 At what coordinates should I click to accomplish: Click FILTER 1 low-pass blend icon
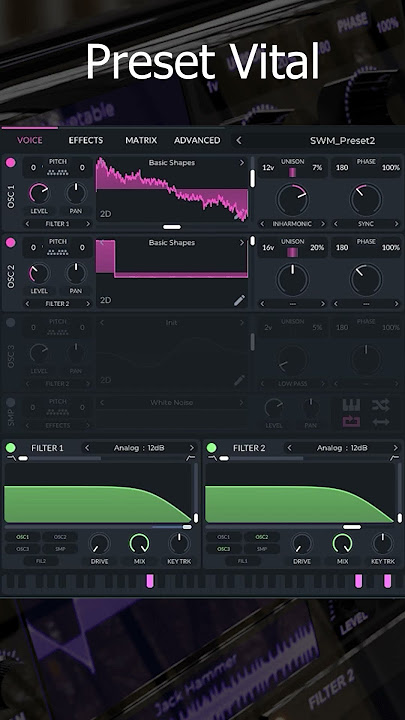(x=10, y=458)
